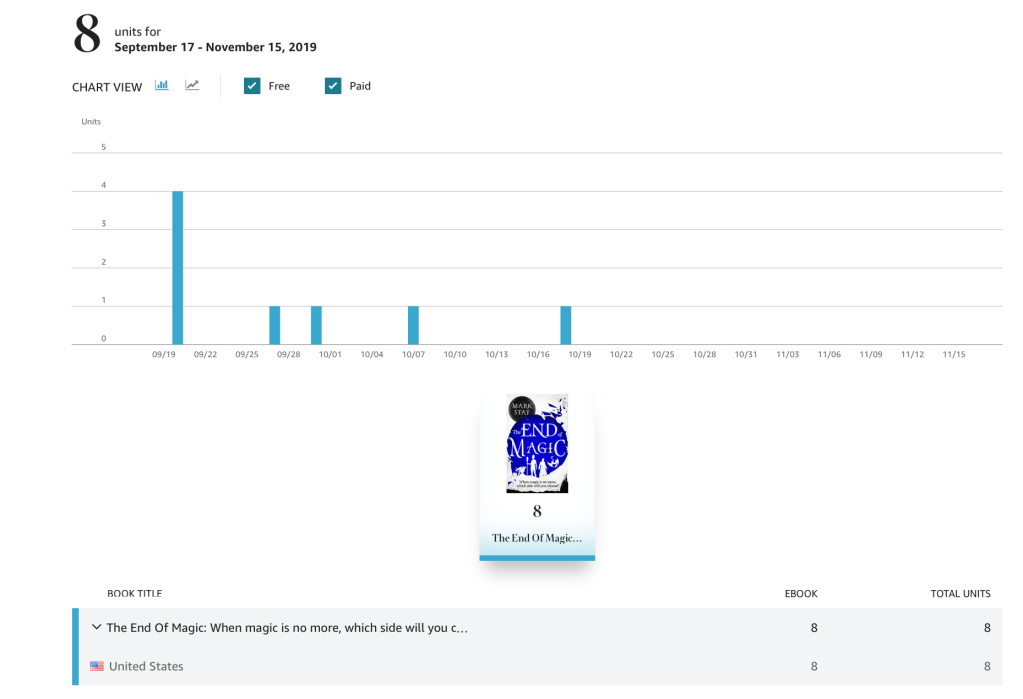Sort by the EBOOK column header

pyautogui.click(x=801, y=594)
